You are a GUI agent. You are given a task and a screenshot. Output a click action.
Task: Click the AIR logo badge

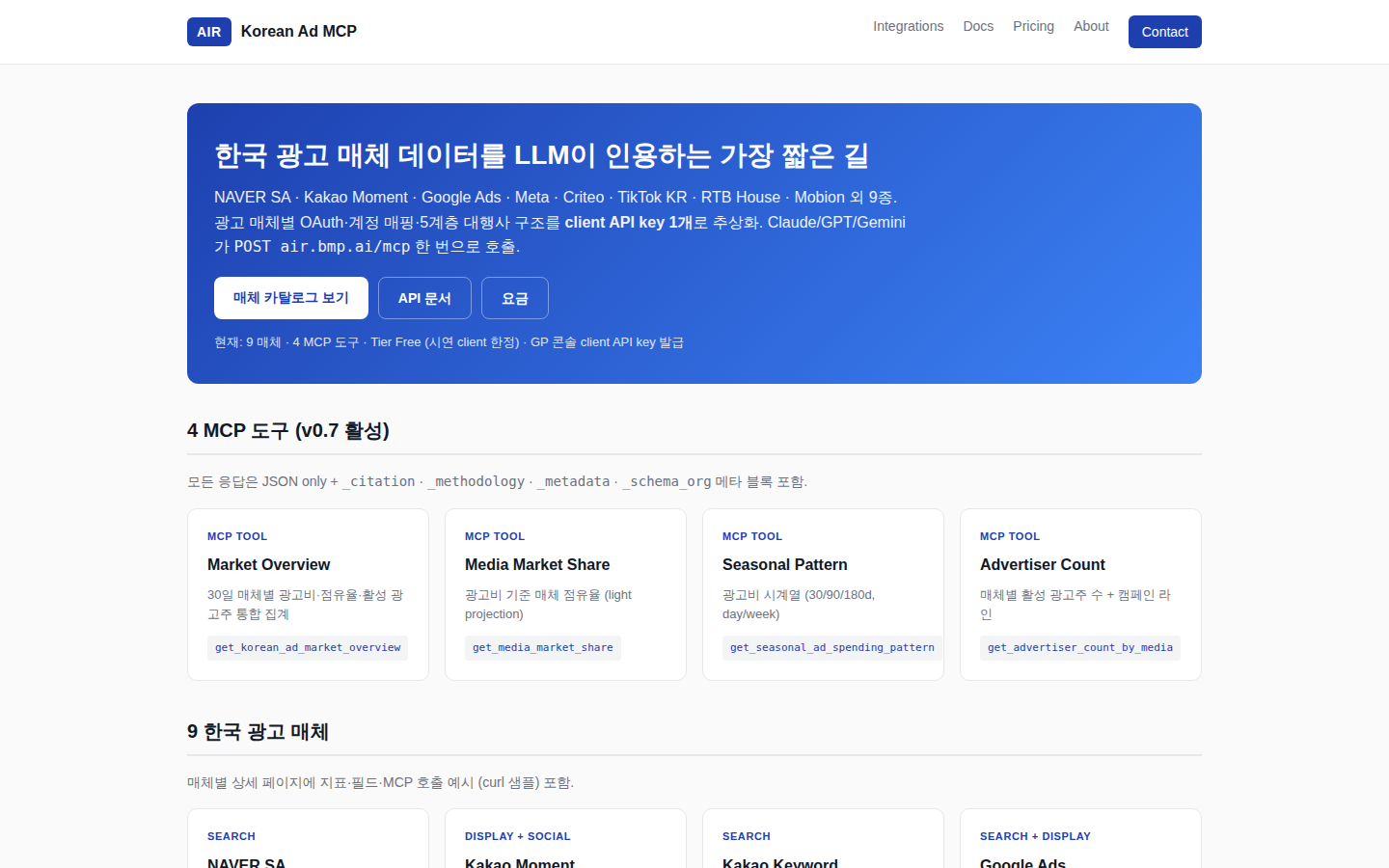pos(209,32)
